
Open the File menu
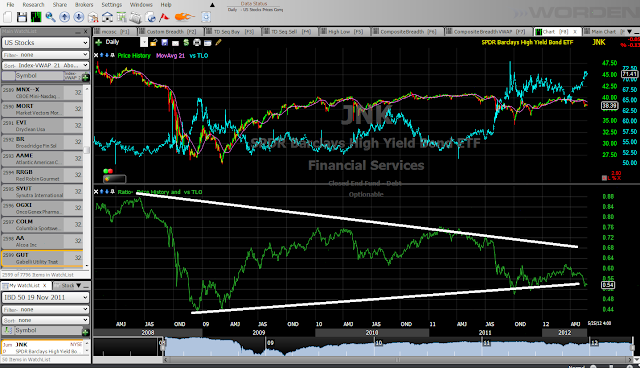(10, 4)
